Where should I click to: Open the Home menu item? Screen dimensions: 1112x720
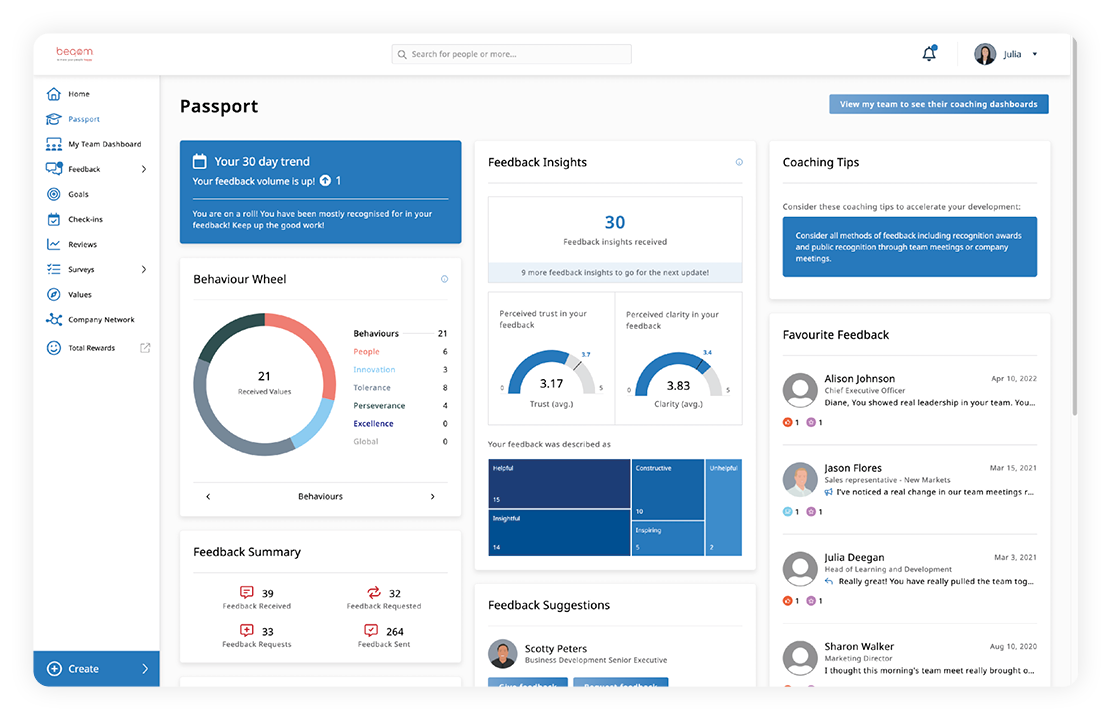tap(79, 94)
